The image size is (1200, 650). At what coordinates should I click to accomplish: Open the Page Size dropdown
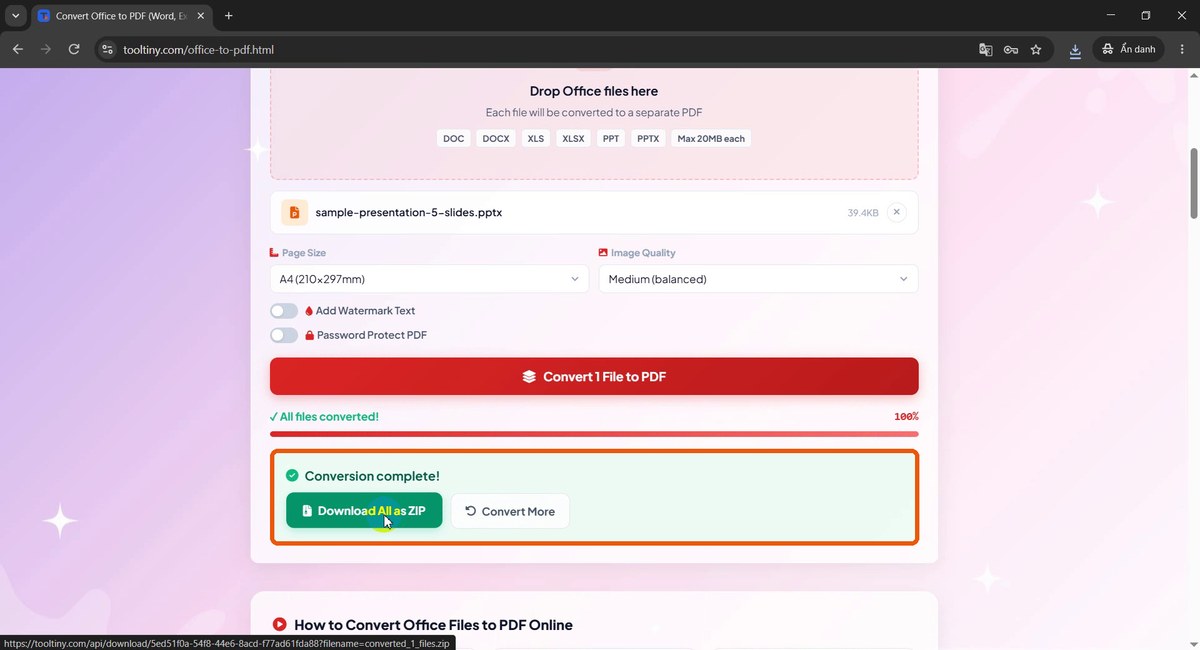pos(429,279)
